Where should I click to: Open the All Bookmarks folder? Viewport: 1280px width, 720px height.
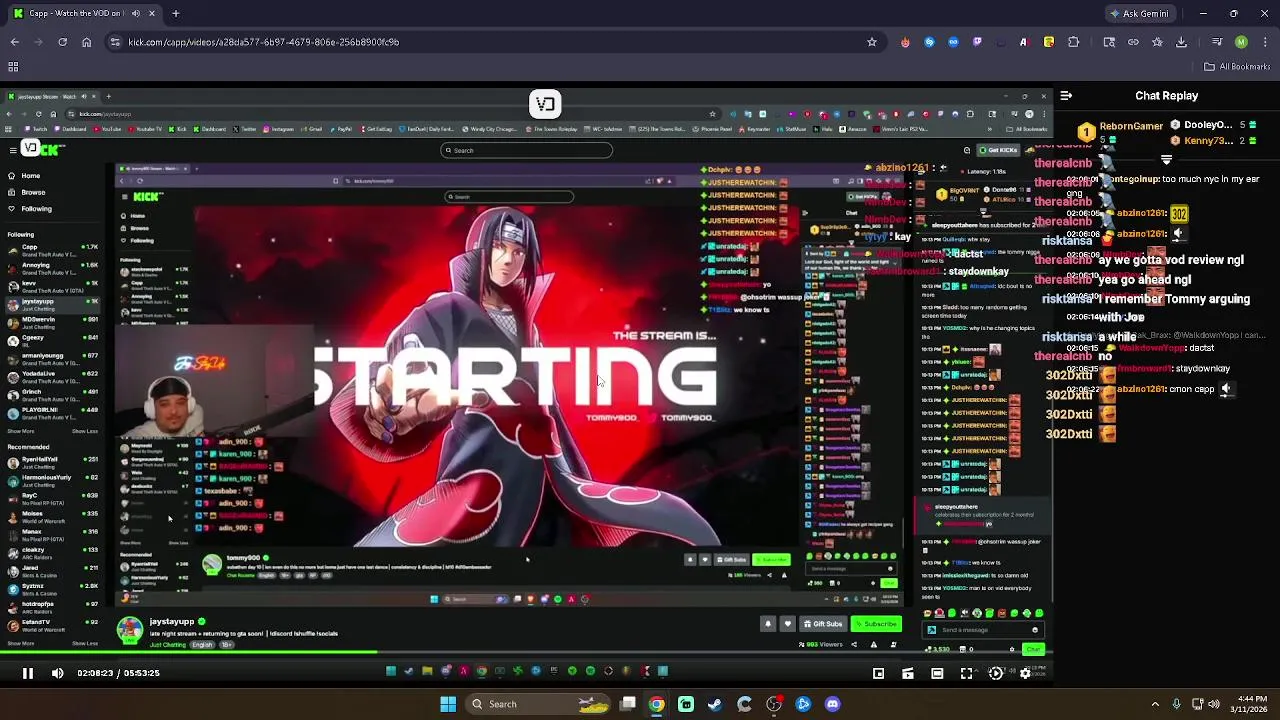click(x=1237, y=67)
